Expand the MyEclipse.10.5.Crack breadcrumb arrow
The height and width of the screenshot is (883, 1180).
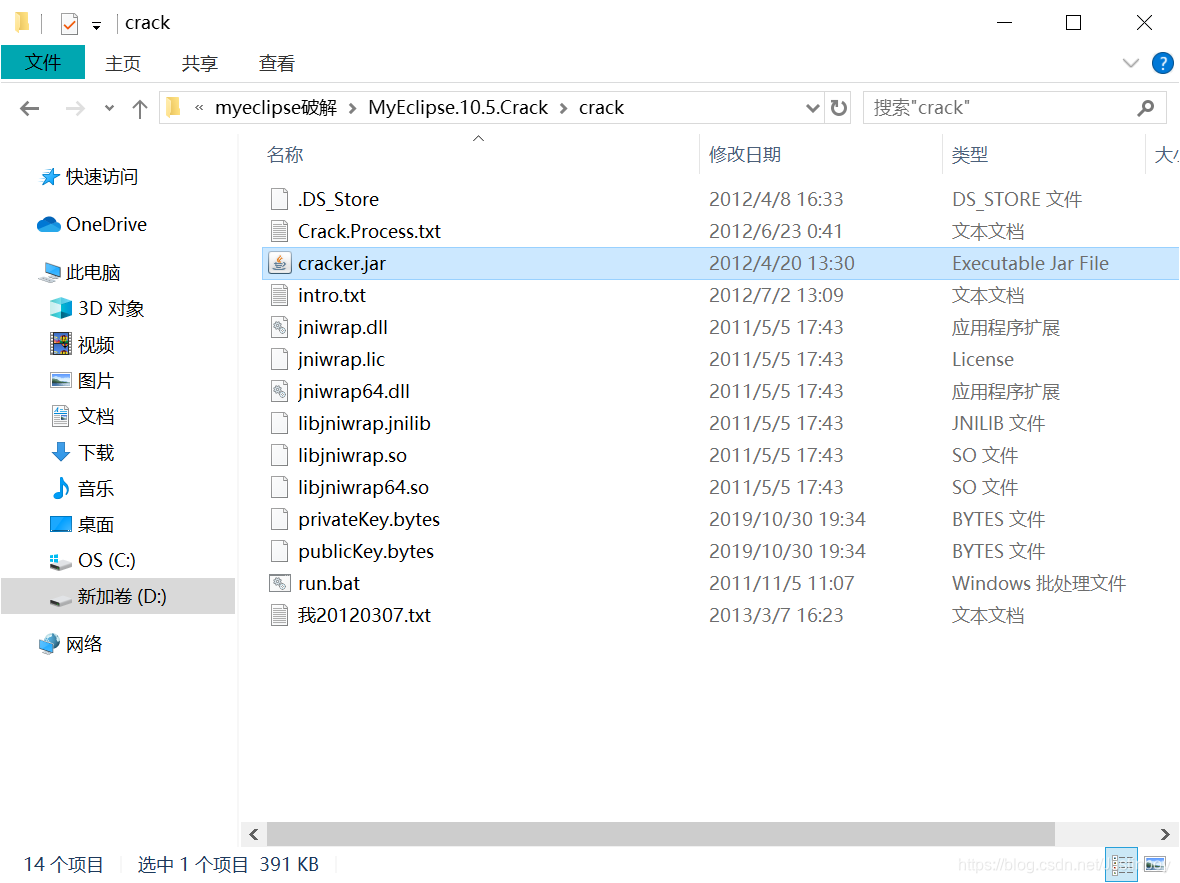click(x=563, y=108)
